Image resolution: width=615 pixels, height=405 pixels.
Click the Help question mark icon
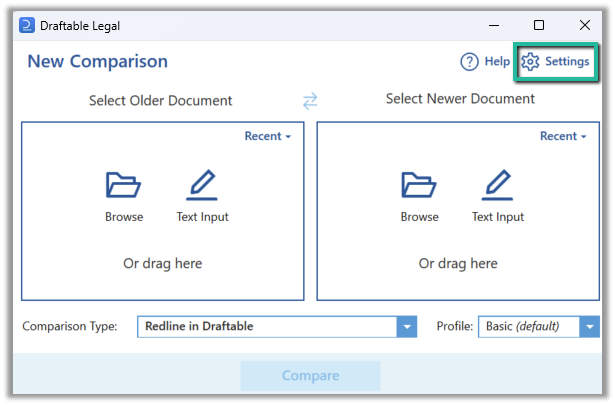[469, 62]
